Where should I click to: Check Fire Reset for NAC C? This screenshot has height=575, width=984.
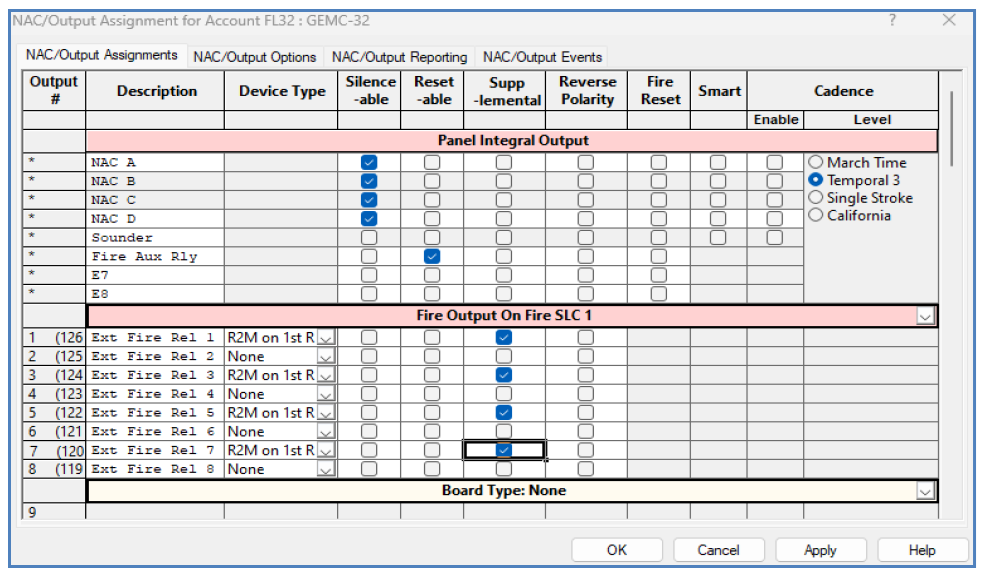coord(658,200)
